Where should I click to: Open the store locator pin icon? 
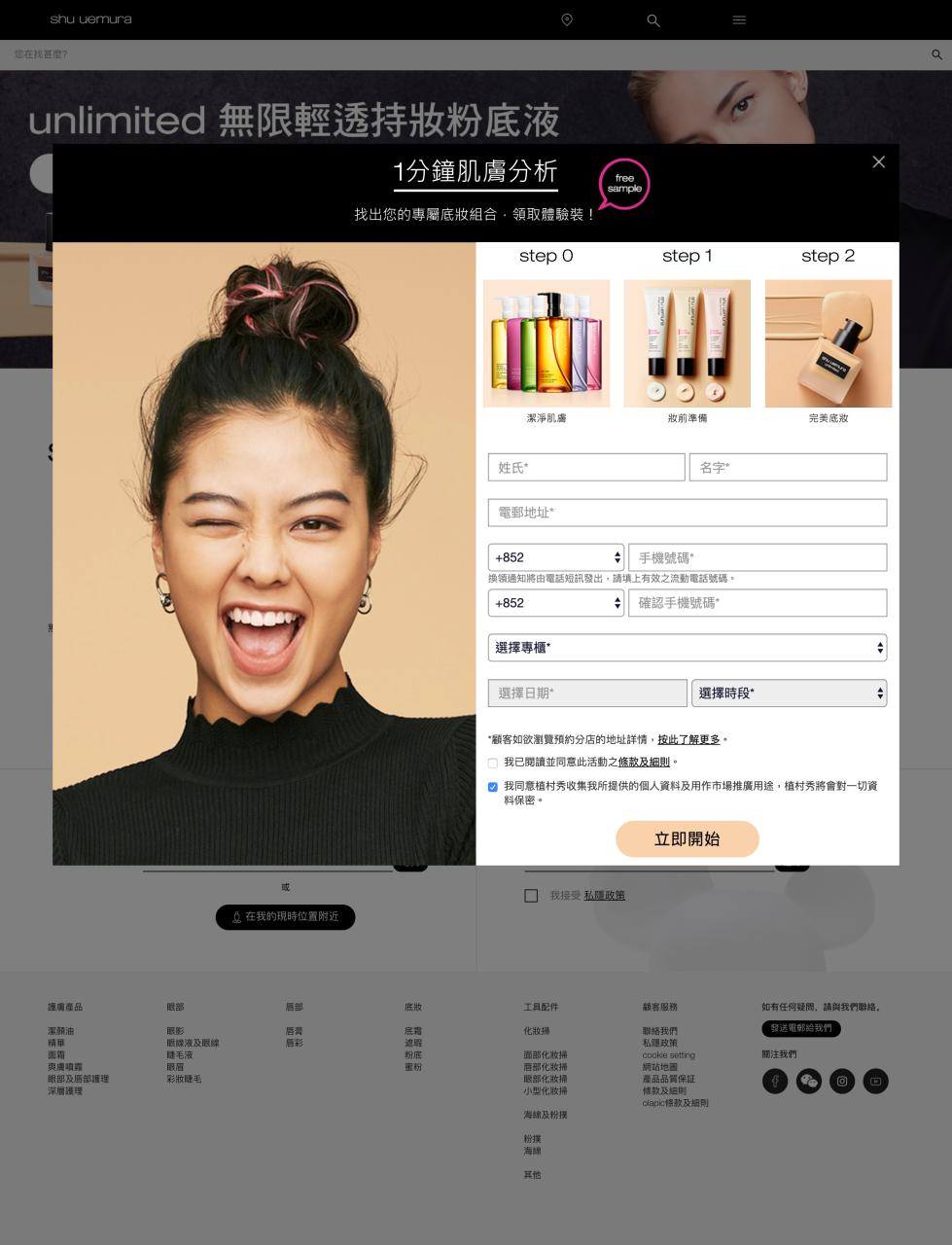(567, 19)
